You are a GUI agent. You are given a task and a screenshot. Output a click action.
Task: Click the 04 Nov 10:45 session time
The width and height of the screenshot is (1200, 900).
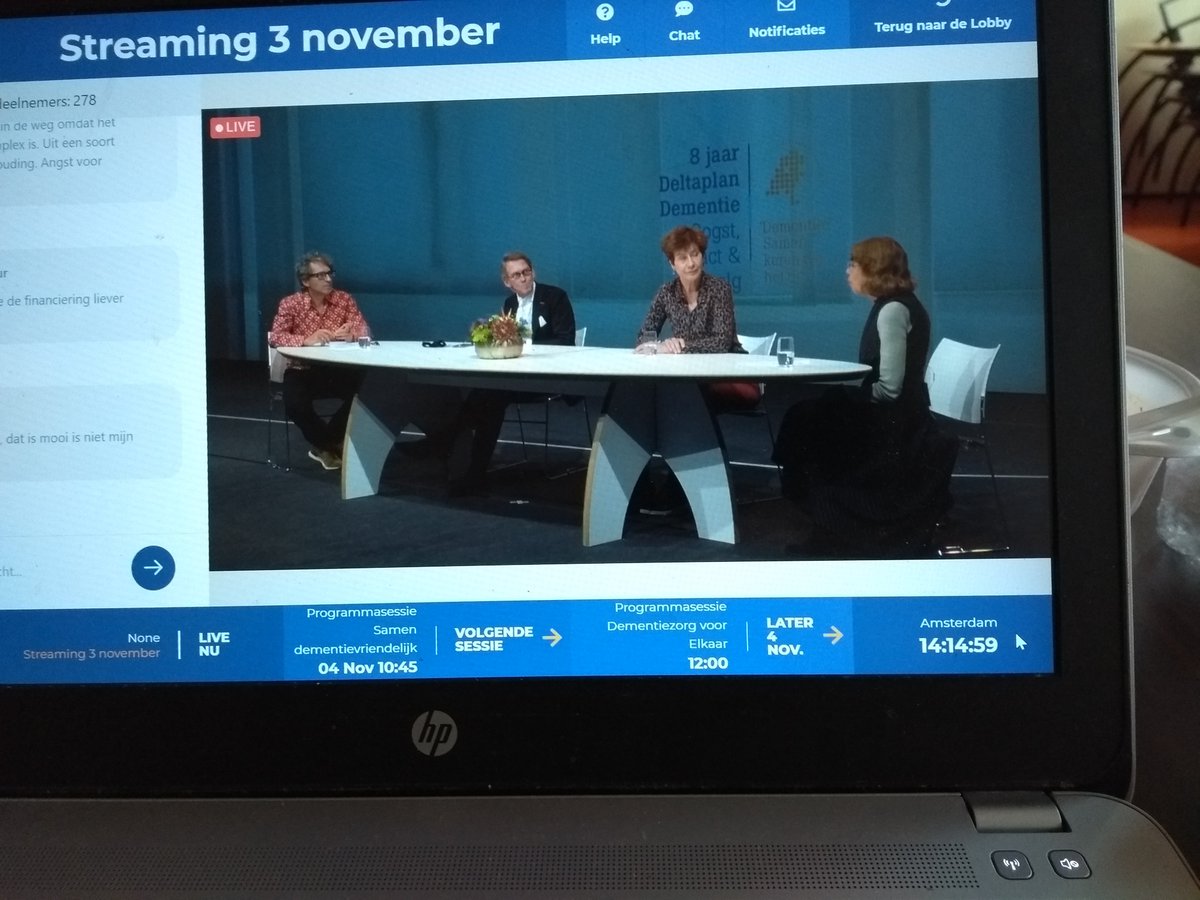pyautogui.click(x=367, y=667)
